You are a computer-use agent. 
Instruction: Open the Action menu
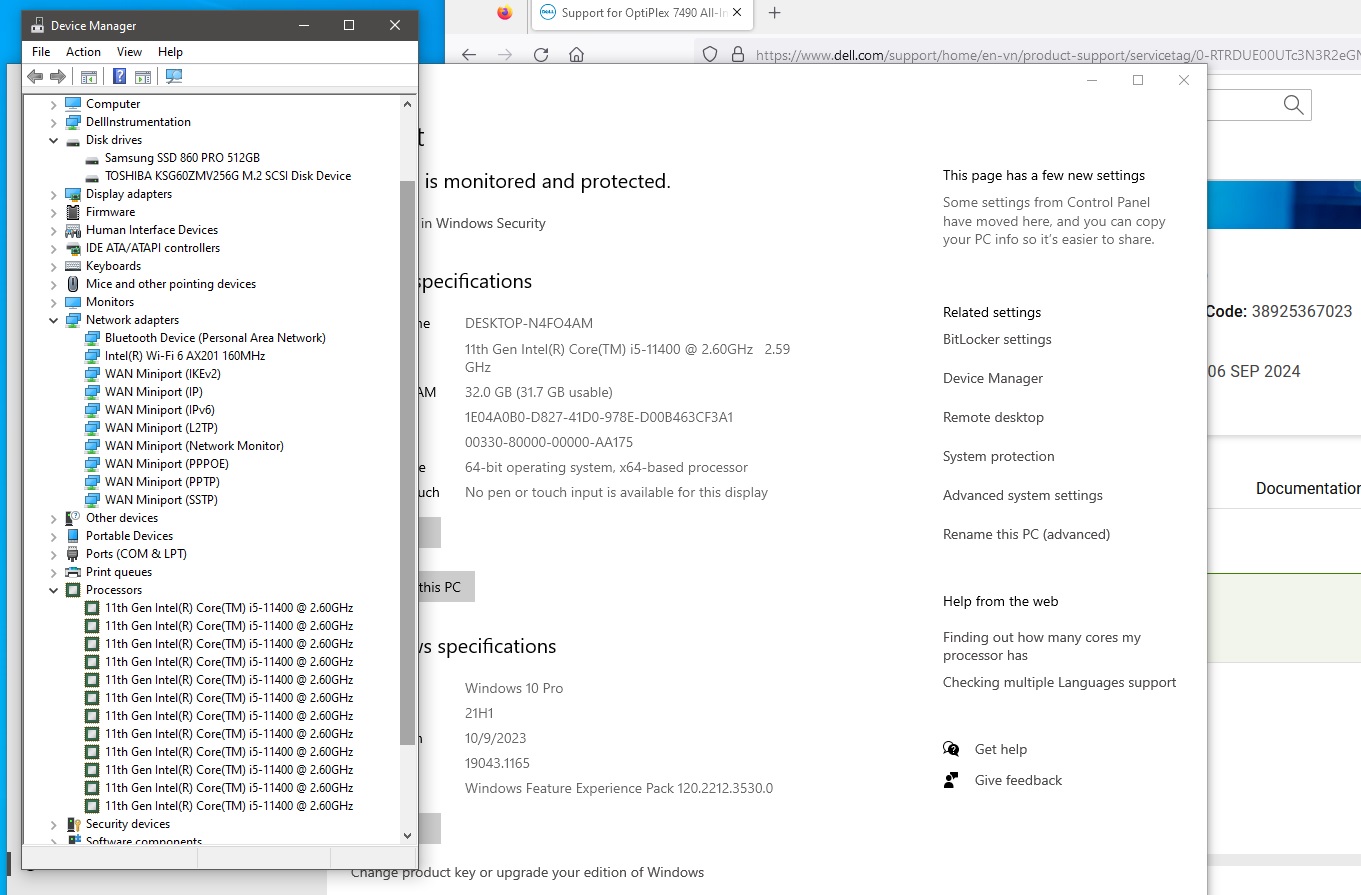tap(83, 52)
